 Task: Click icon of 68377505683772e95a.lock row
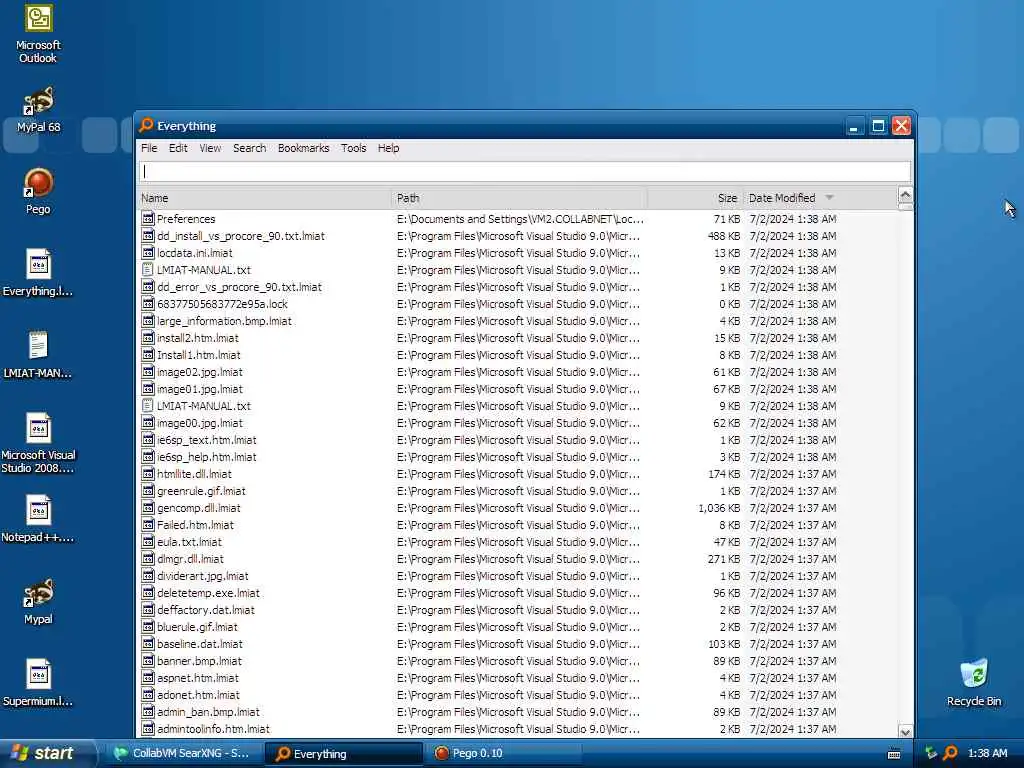tap(148, 304)
